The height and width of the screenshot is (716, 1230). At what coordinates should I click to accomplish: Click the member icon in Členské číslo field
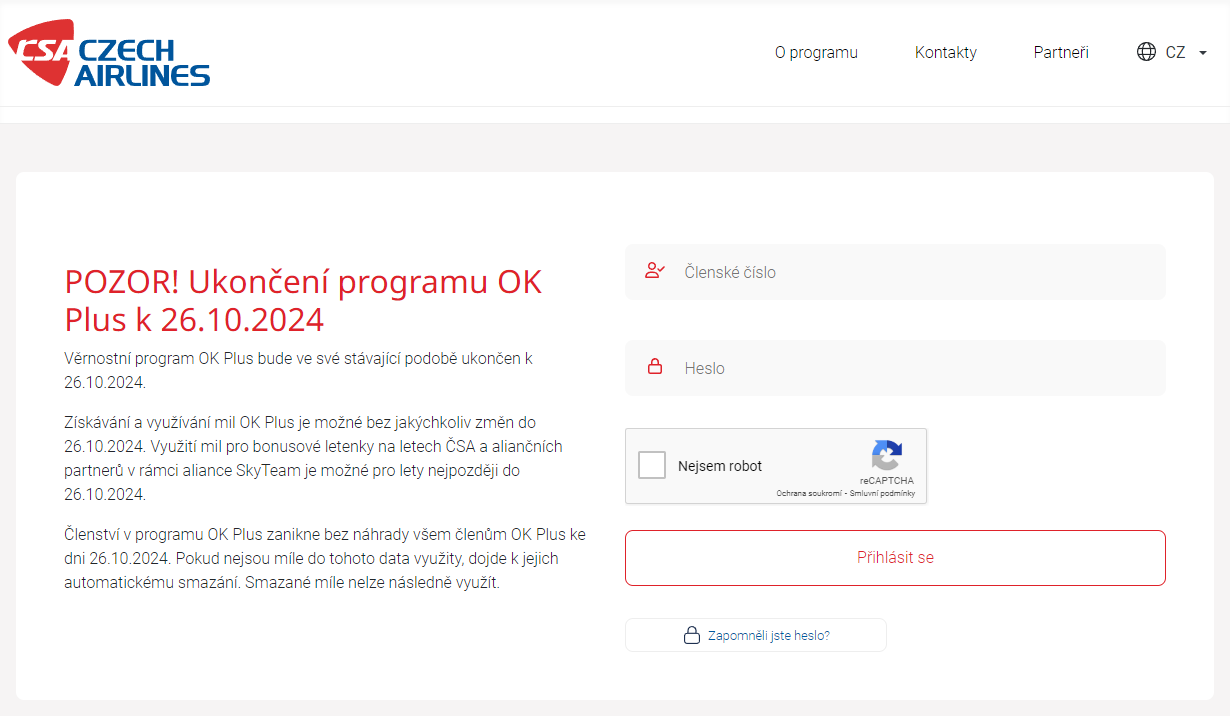pyautogui.click(x=655, y=271)
